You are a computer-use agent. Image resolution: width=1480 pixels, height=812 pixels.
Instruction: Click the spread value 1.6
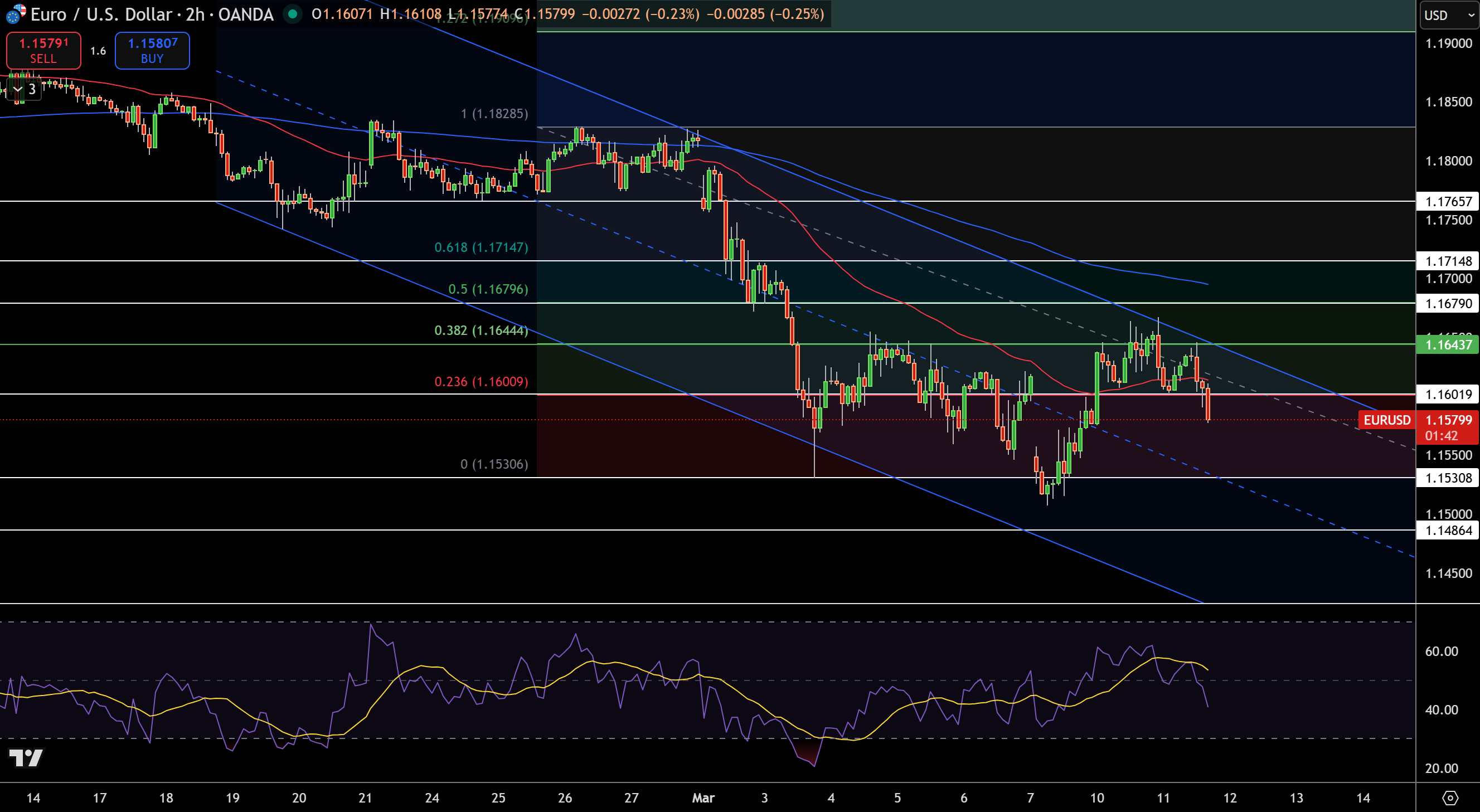tap(98, 51)
